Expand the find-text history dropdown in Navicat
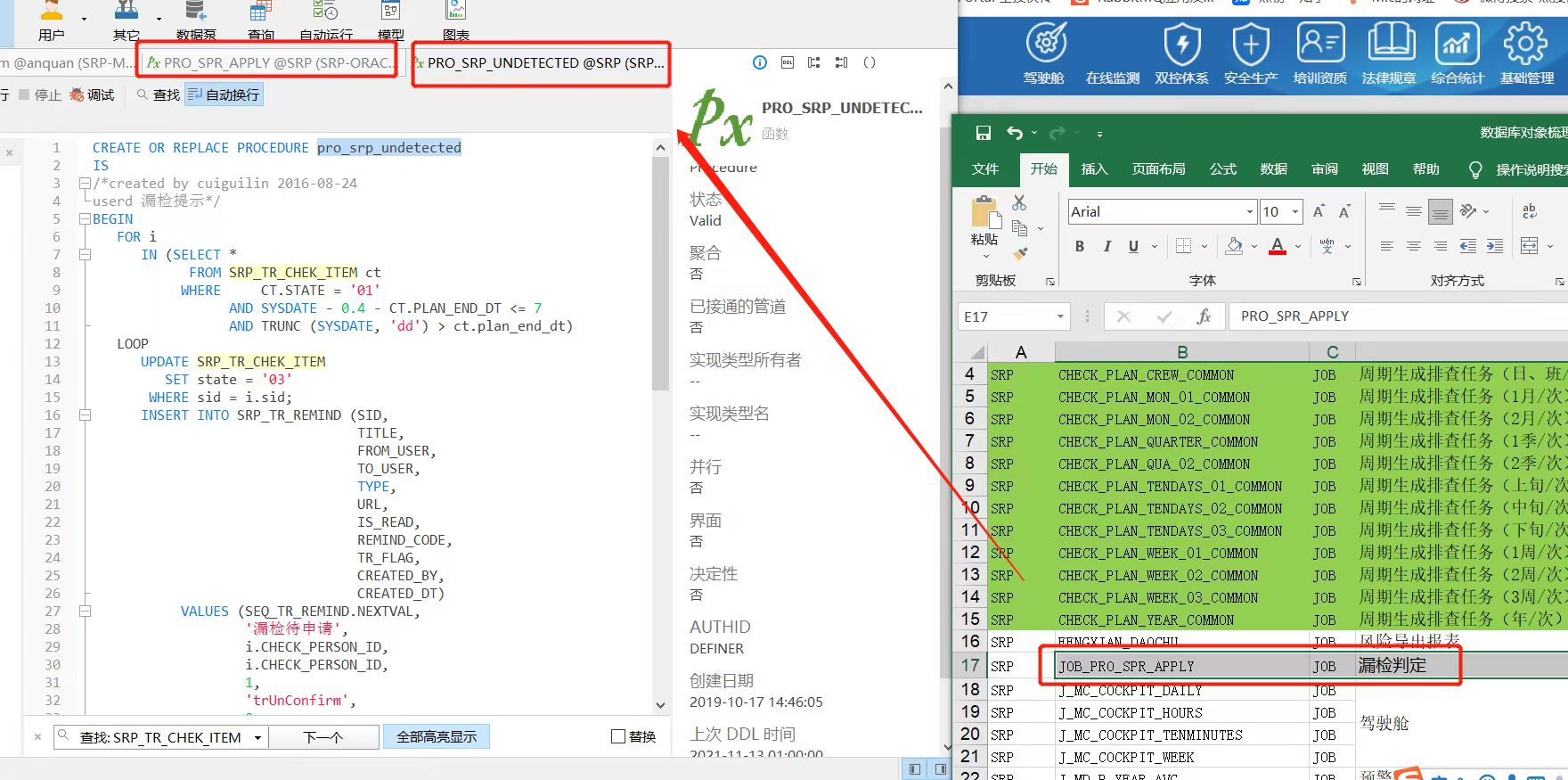The width and height of the screenshot is (1568, 780). pyautogui.click(x=257, y=737)
